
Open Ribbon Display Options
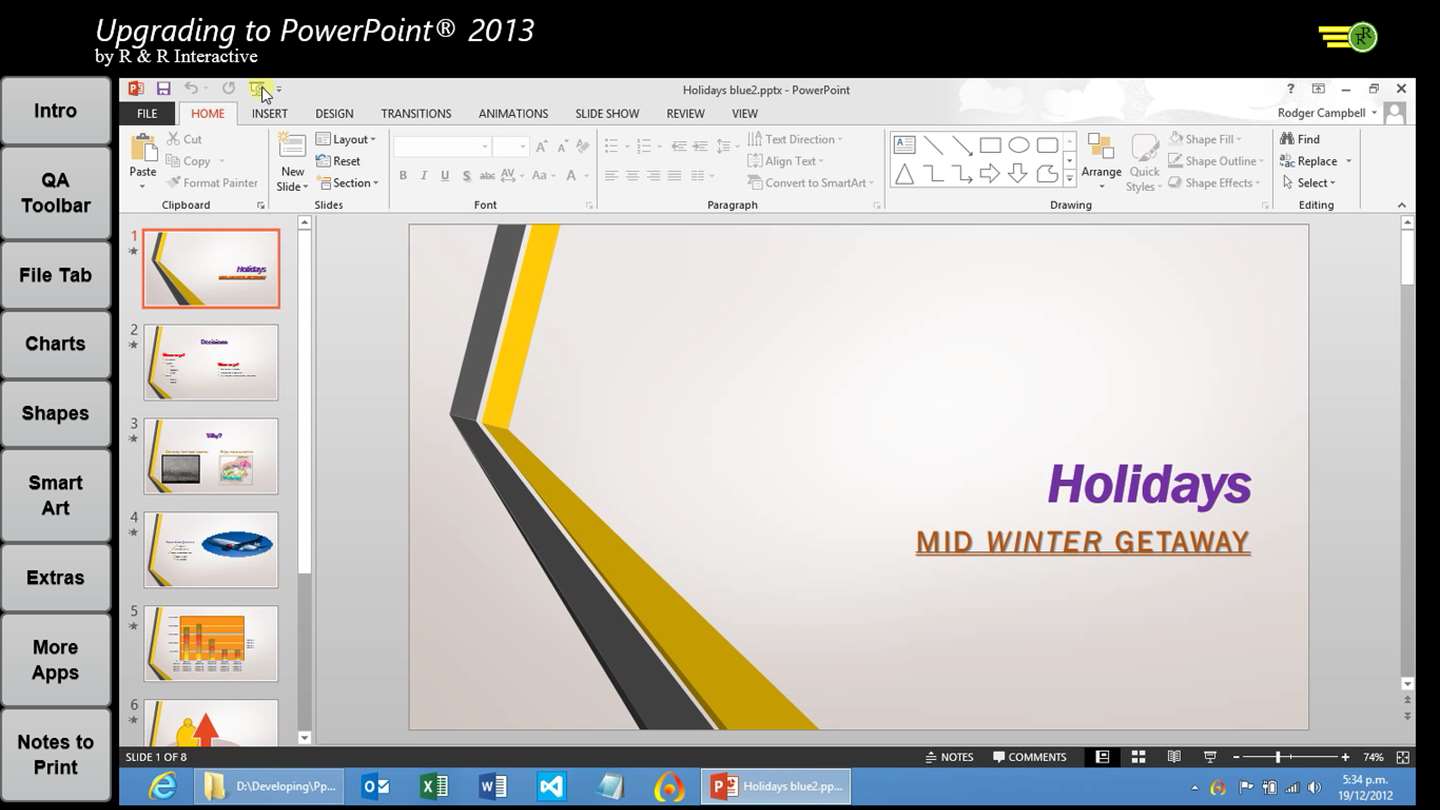(1318, 89)
